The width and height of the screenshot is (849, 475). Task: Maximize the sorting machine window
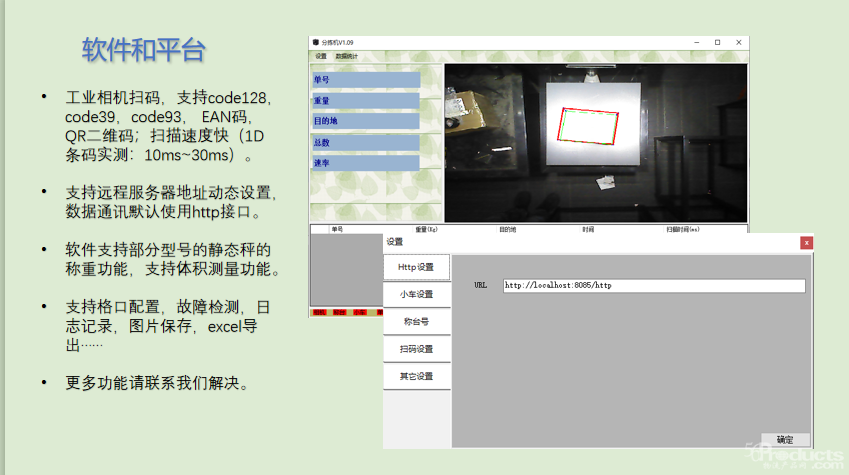click(717, 43)
